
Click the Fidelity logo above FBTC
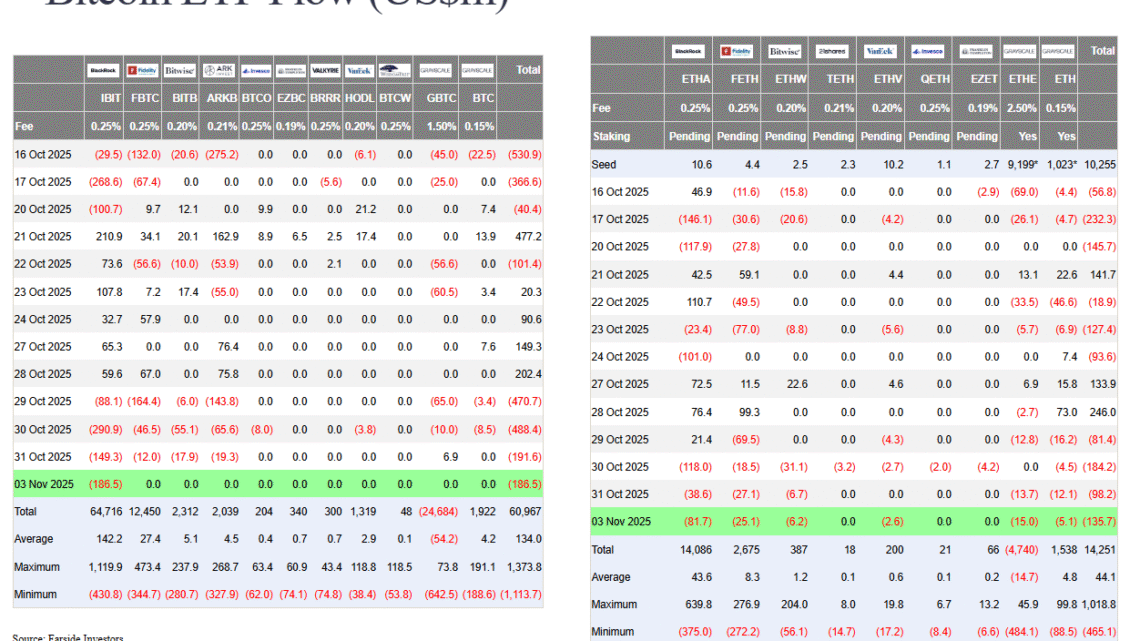145,70
